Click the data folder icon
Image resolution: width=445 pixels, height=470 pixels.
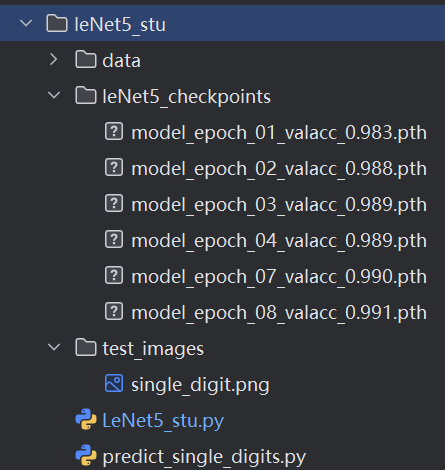(86, 59)
